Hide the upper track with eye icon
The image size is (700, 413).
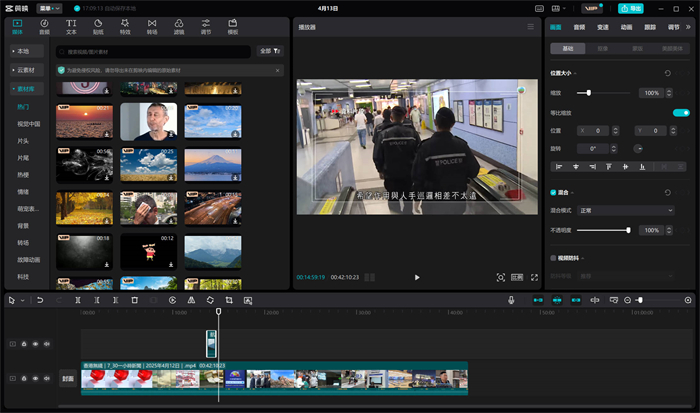[x=35, y=344]
